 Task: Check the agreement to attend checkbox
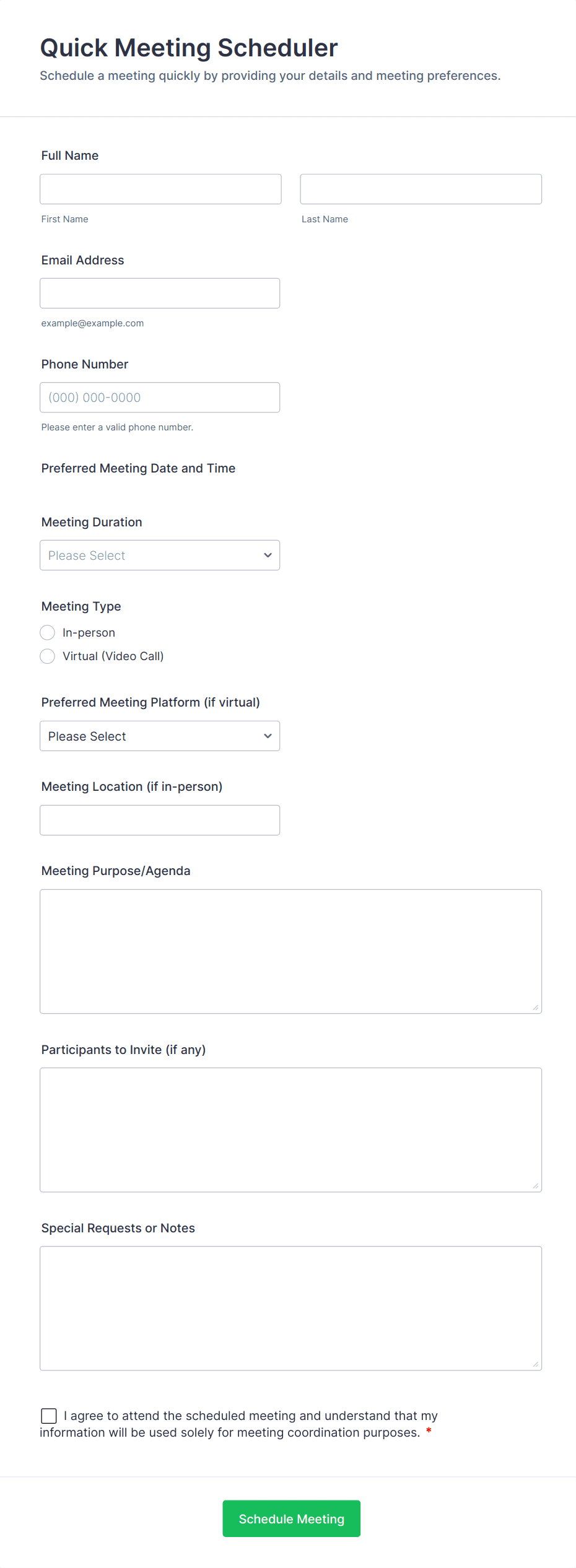[49, 1416]
